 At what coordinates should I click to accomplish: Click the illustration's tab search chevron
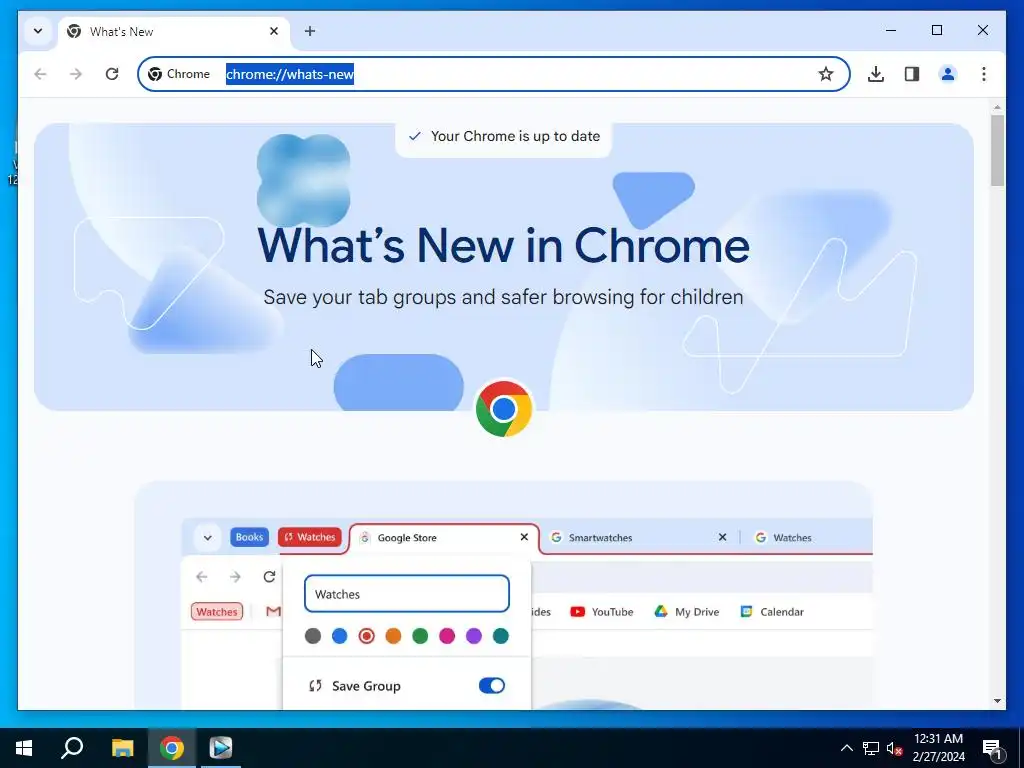(207, 537)
